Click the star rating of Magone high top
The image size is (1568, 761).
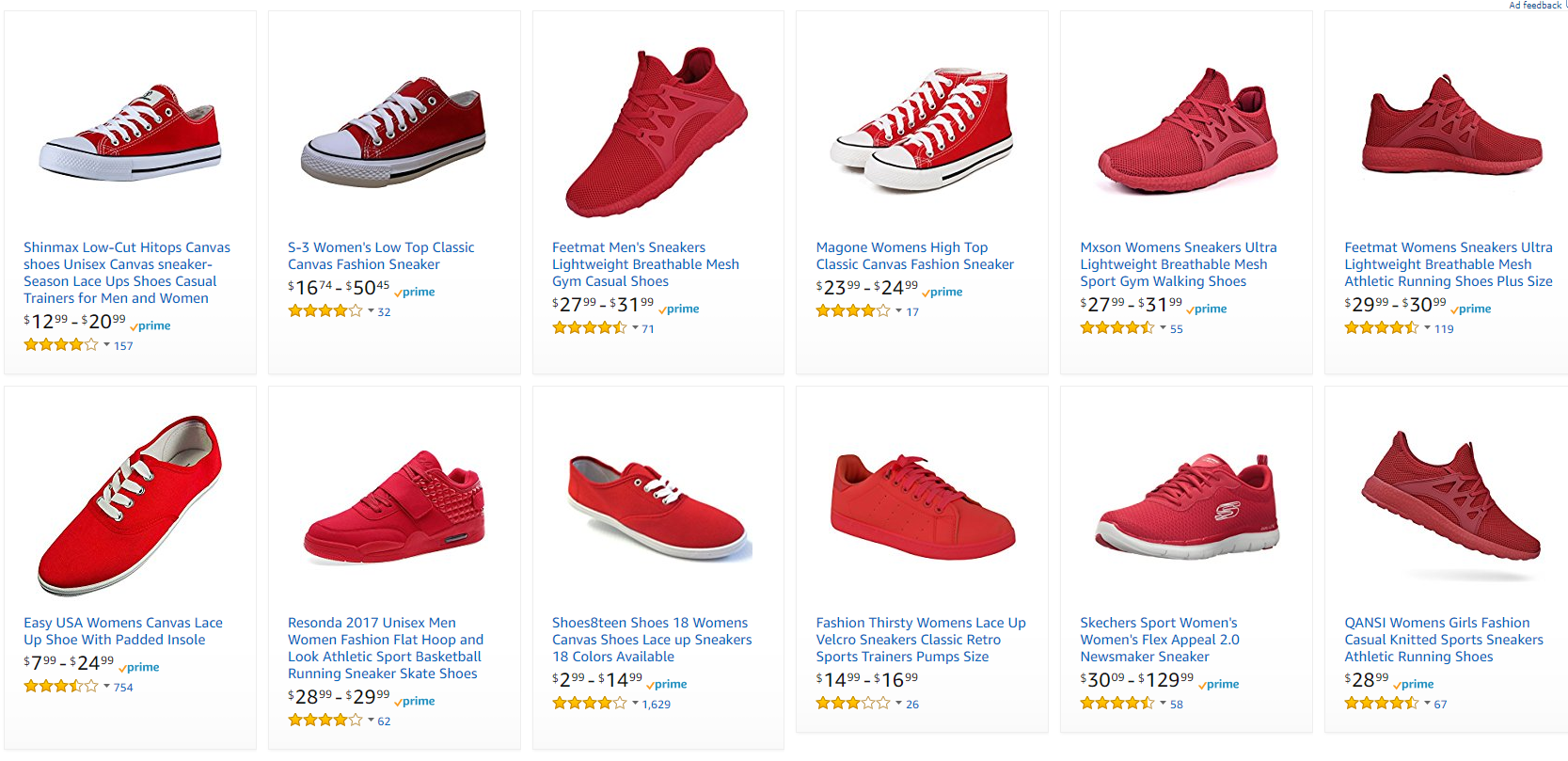tap(853, 310)
